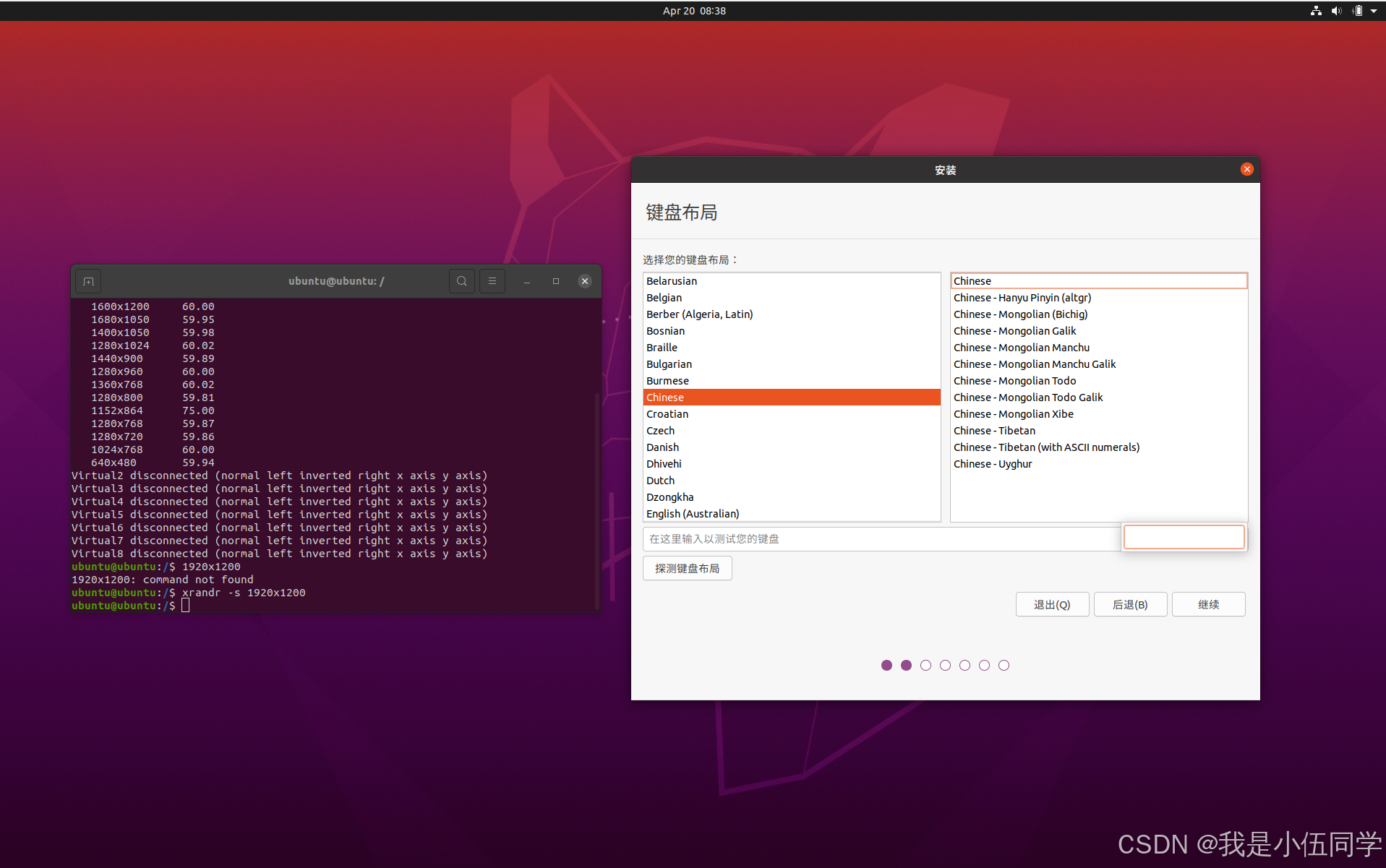The height and width of the screenshot is (868, 1386).
Task: Click the volume speaker icon in top bar
Action: point(1335,10)
